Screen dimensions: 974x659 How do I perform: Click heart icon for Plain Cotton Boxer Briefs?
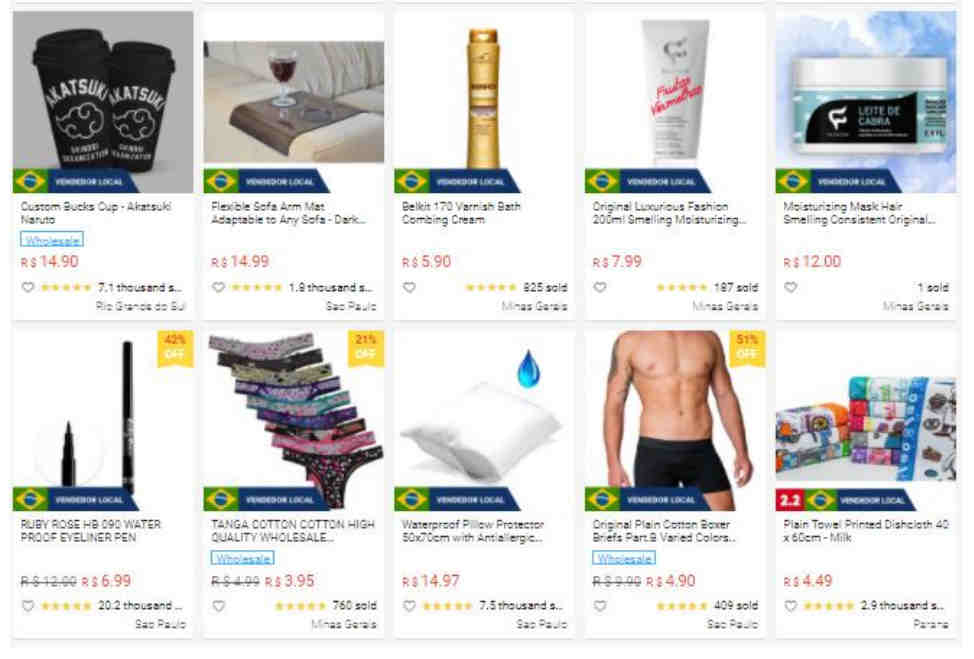coord(599,606)
